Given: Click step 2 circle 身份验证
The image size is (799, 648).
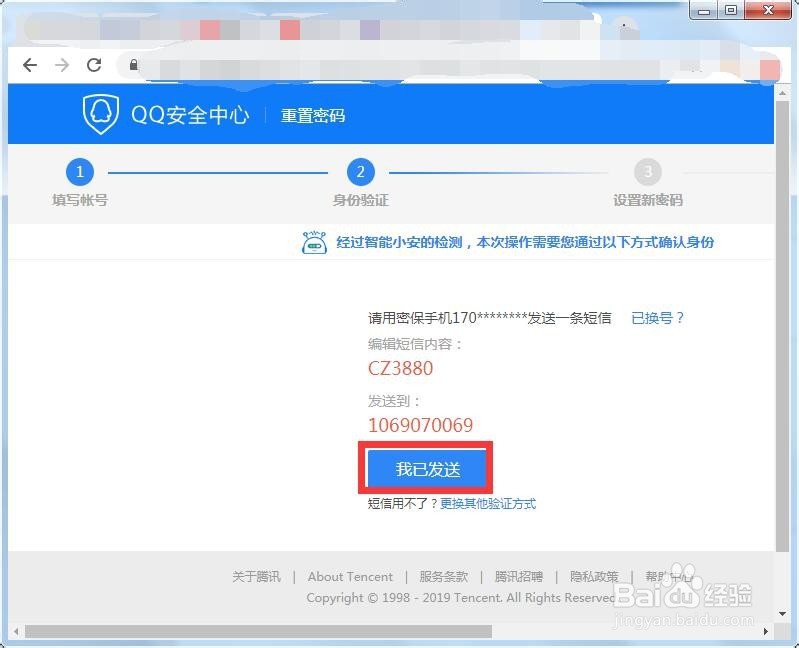Looking at the screenshot, I should [x=361, y=172].
